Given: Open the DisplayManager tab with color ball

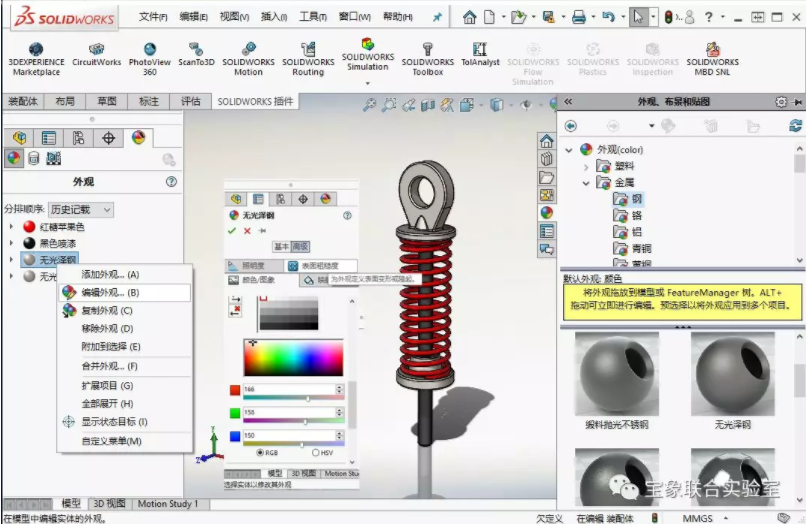Looking at the screenshot, I should (x=138, y=137).
